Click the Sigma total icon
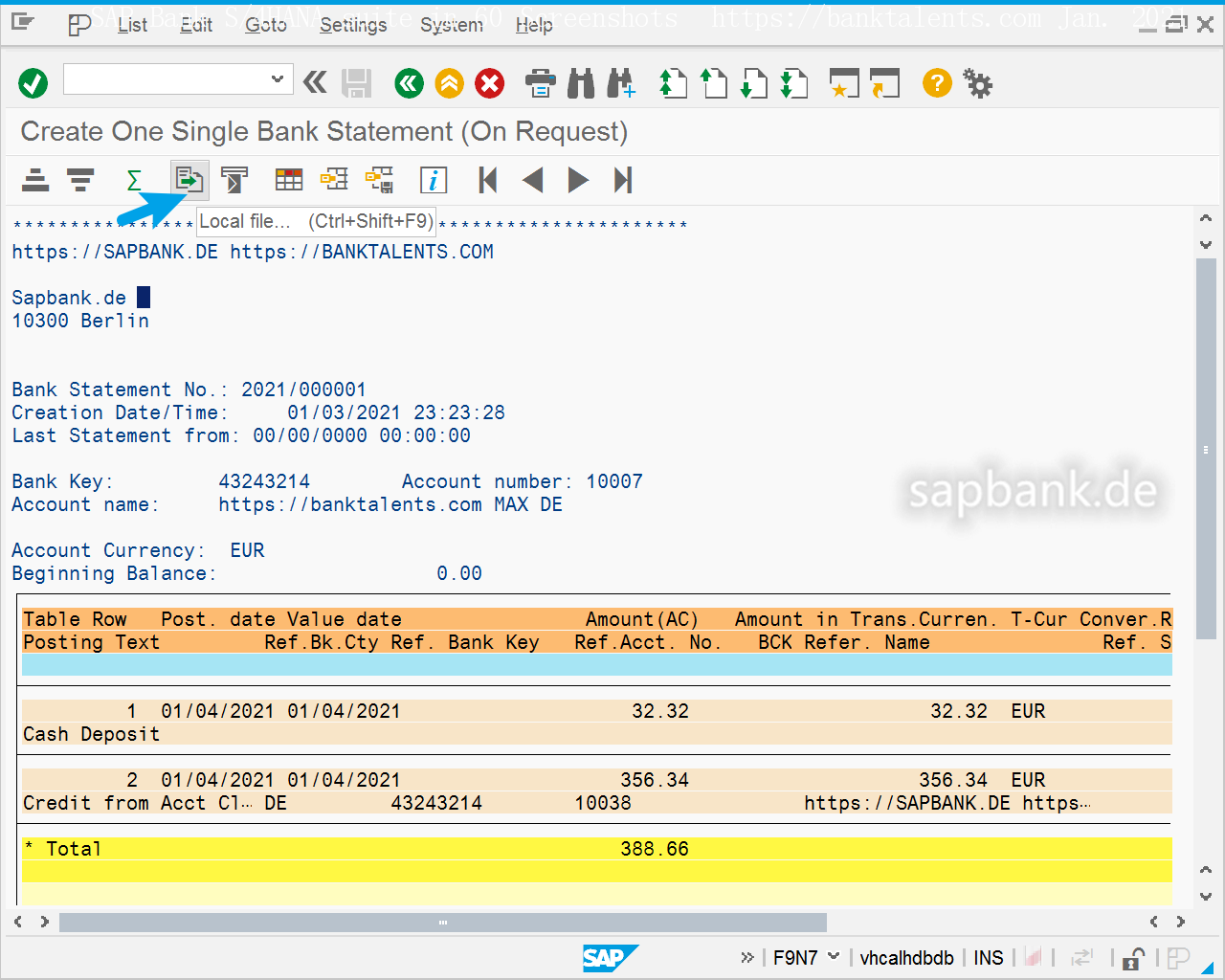The width and height of the screenshot is (1225, 980). [x=134, y=179]
